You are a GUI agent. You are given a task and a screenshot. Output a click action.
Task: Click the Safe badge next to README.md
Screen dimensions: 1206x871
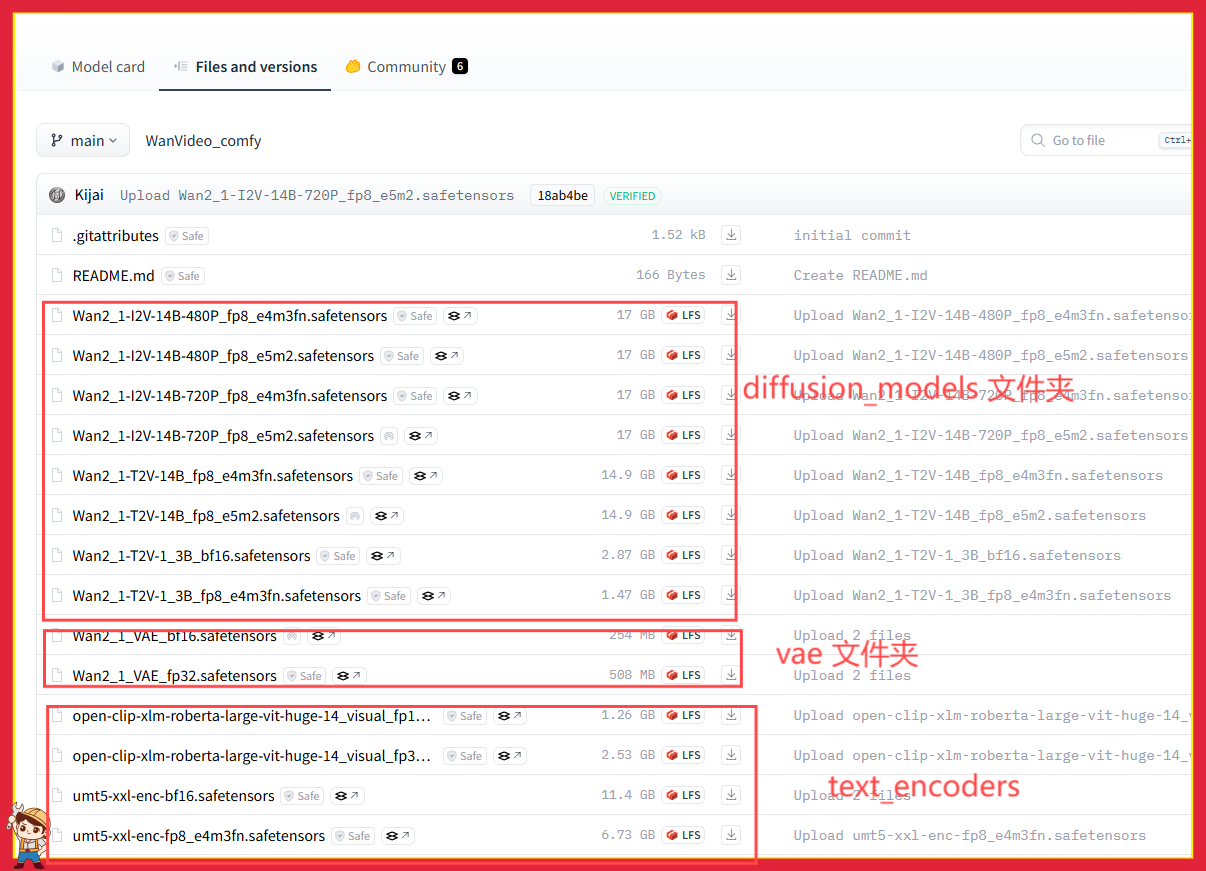pyautogui.click(x=183, y=276)
